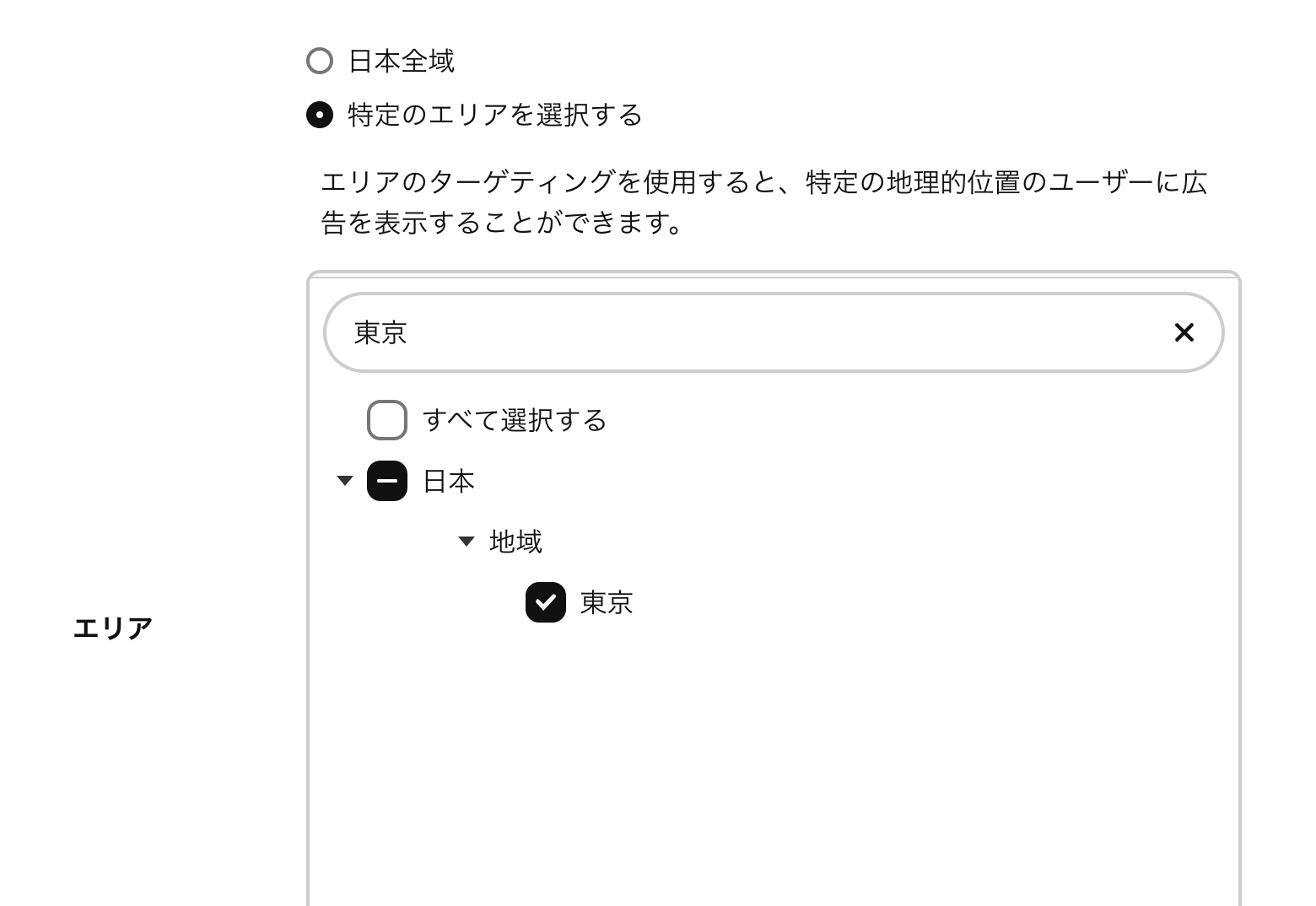Collapse the 日本 tree node arrow
1316x906 pixels.
(344, 481)
